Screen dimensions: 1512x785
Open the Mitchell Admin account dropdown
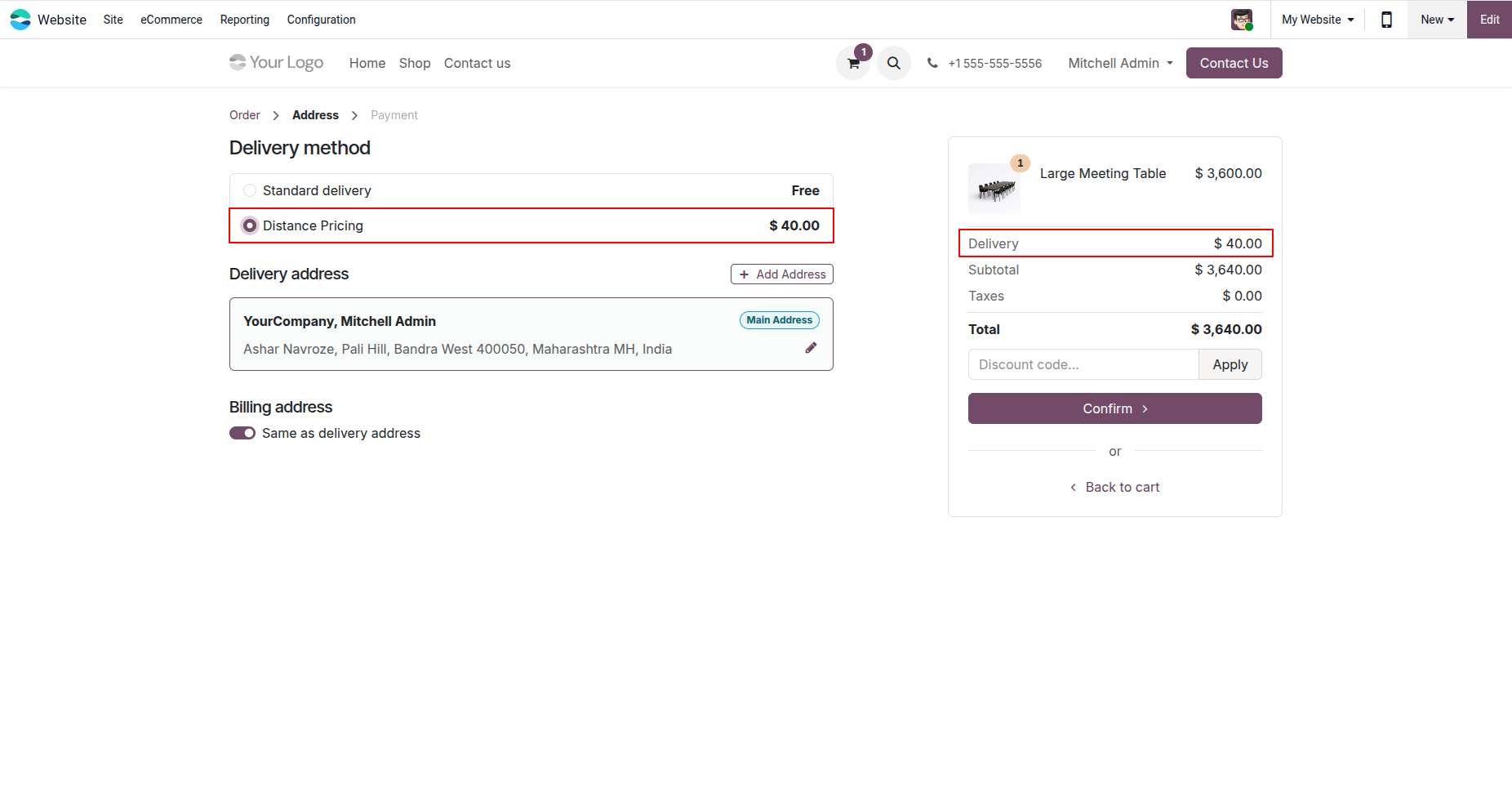click(x=1119, y=63)
